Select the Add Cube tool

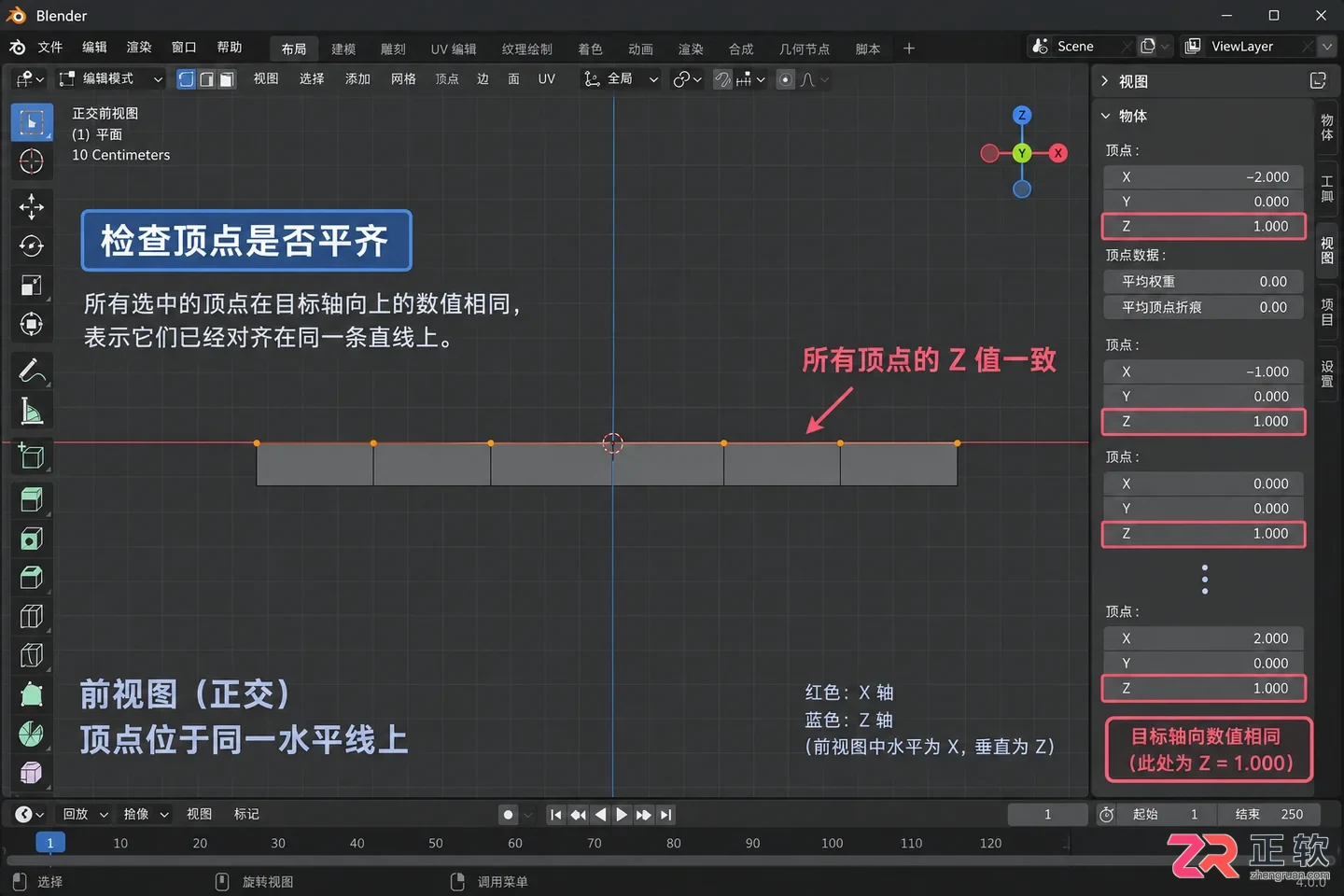[32, 455]
